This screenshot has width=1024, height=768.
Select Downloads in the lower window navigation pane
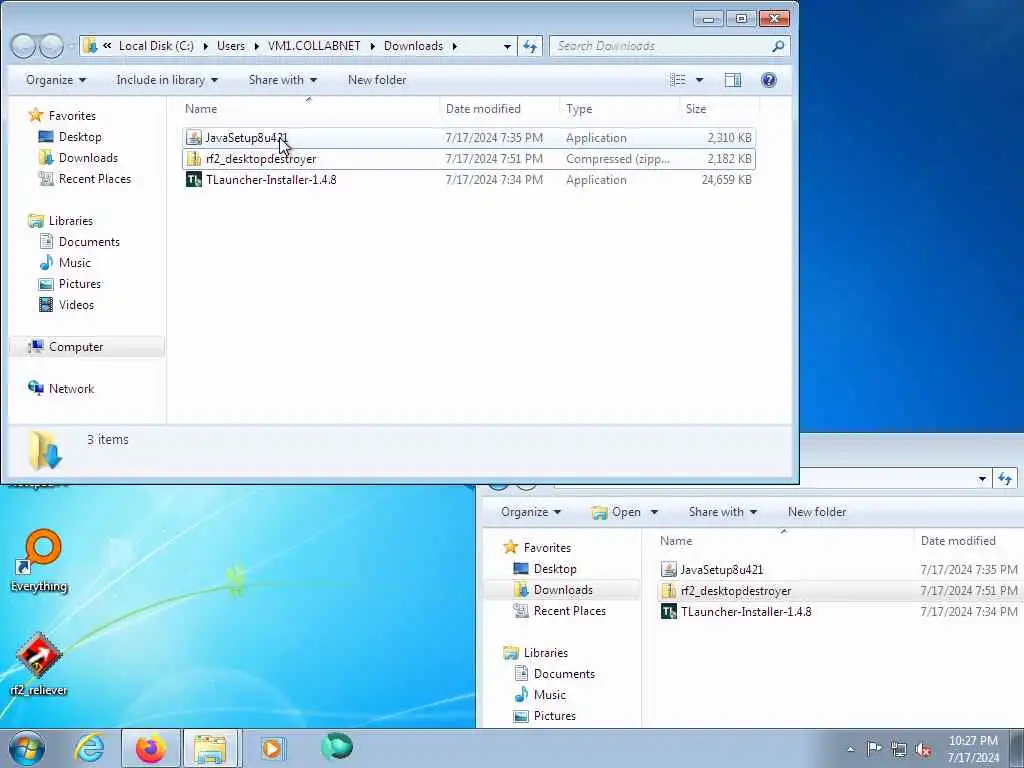click(x=562, y=590)
